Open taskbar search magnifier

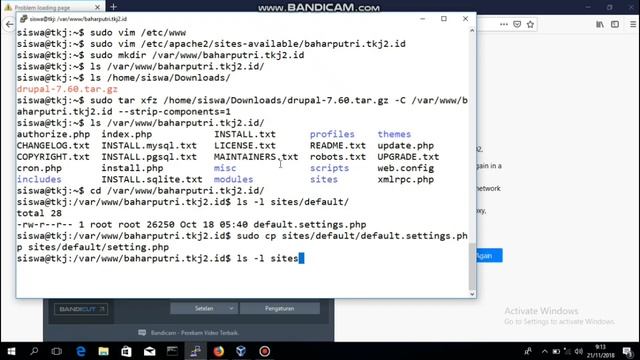(34, 351)
